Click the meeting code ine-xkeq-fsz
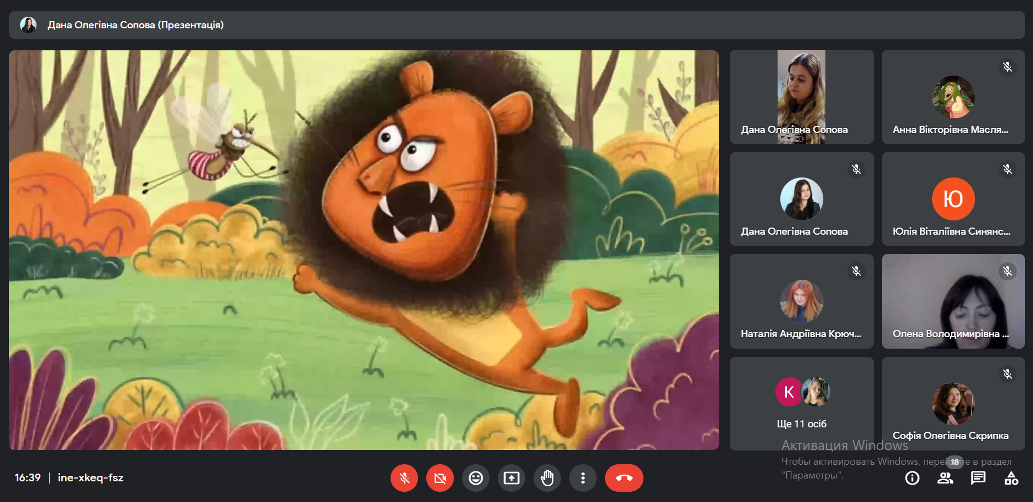Image resolution: width=1033 pixels, height=502 pixels. click(90, 478)
